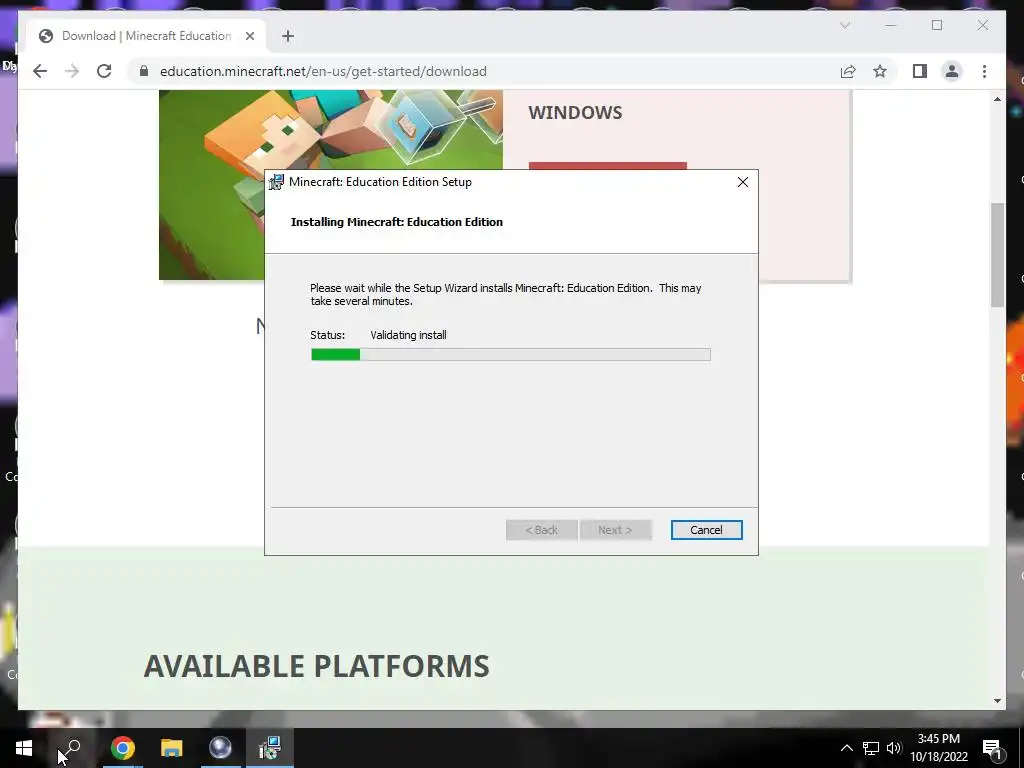Select the Download | Minecraft Education tab
The image size is (1024, 768).
(x=146, y=36)
